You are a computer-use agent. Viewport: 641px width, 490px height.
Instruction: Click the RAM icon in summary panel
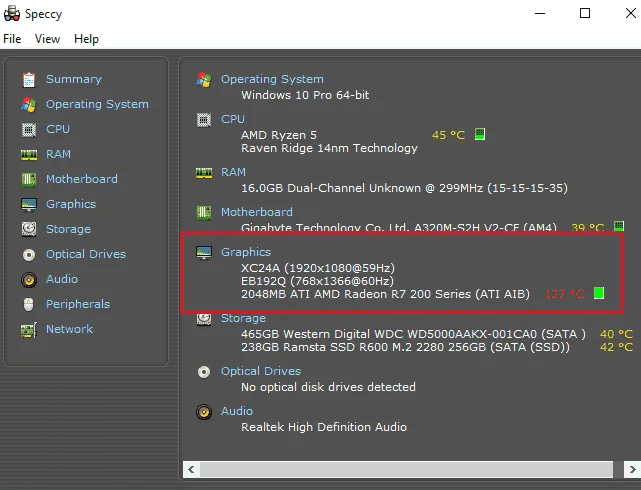[x=204, y=173]
